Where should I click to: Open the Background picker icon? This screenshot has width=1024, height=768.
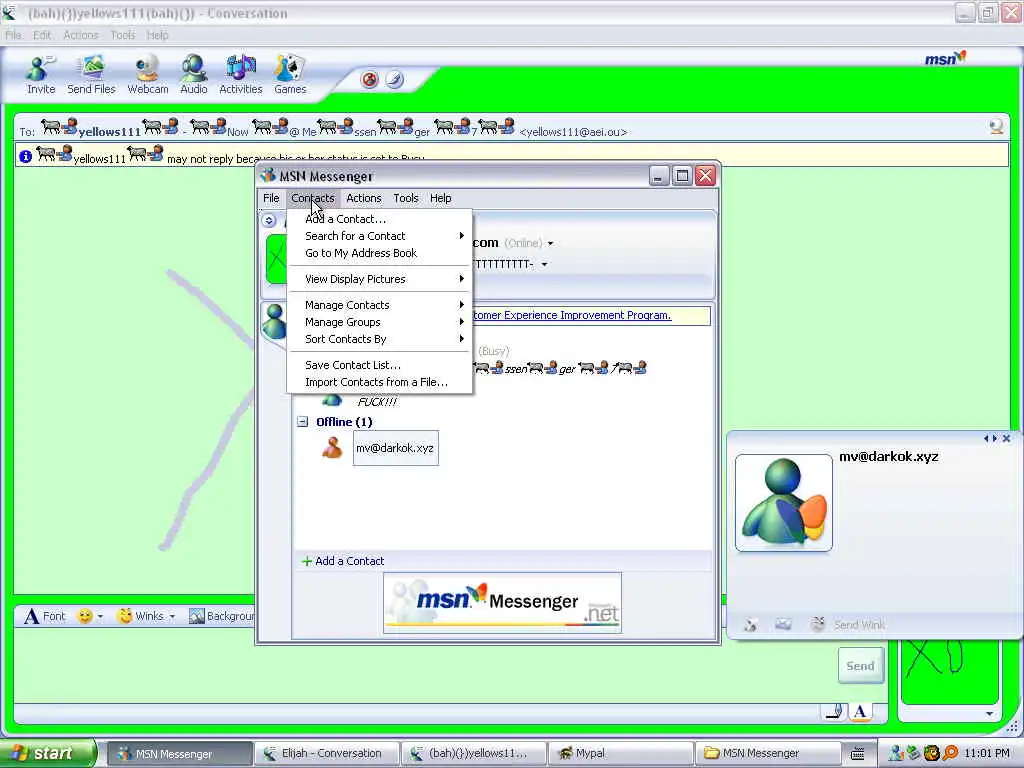click(197, 616)
